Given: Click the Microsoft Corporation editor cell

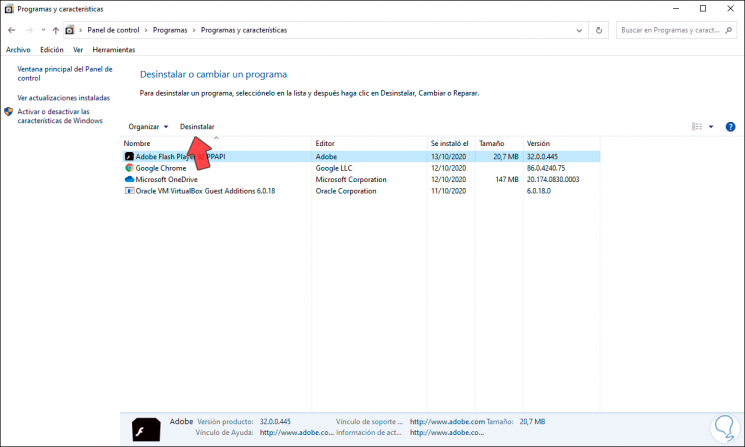Looking at the screenshot, I should coord(351,180).
